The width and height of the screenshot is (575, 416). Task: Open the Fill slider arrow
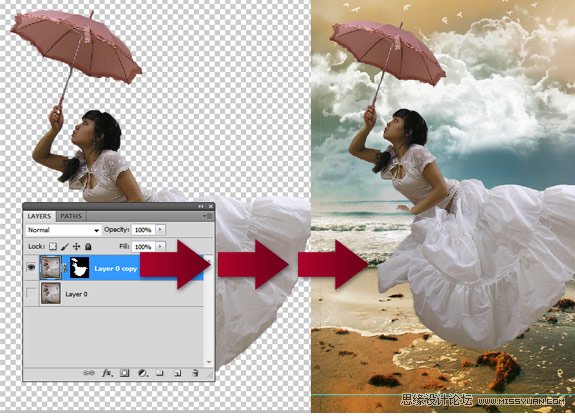[x=160, y=247]
